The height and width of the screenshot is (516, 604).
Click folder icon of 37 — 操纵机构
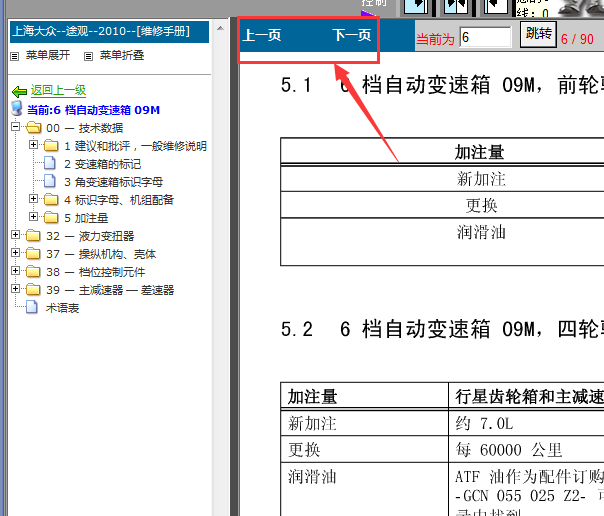(x=33, y=253)
